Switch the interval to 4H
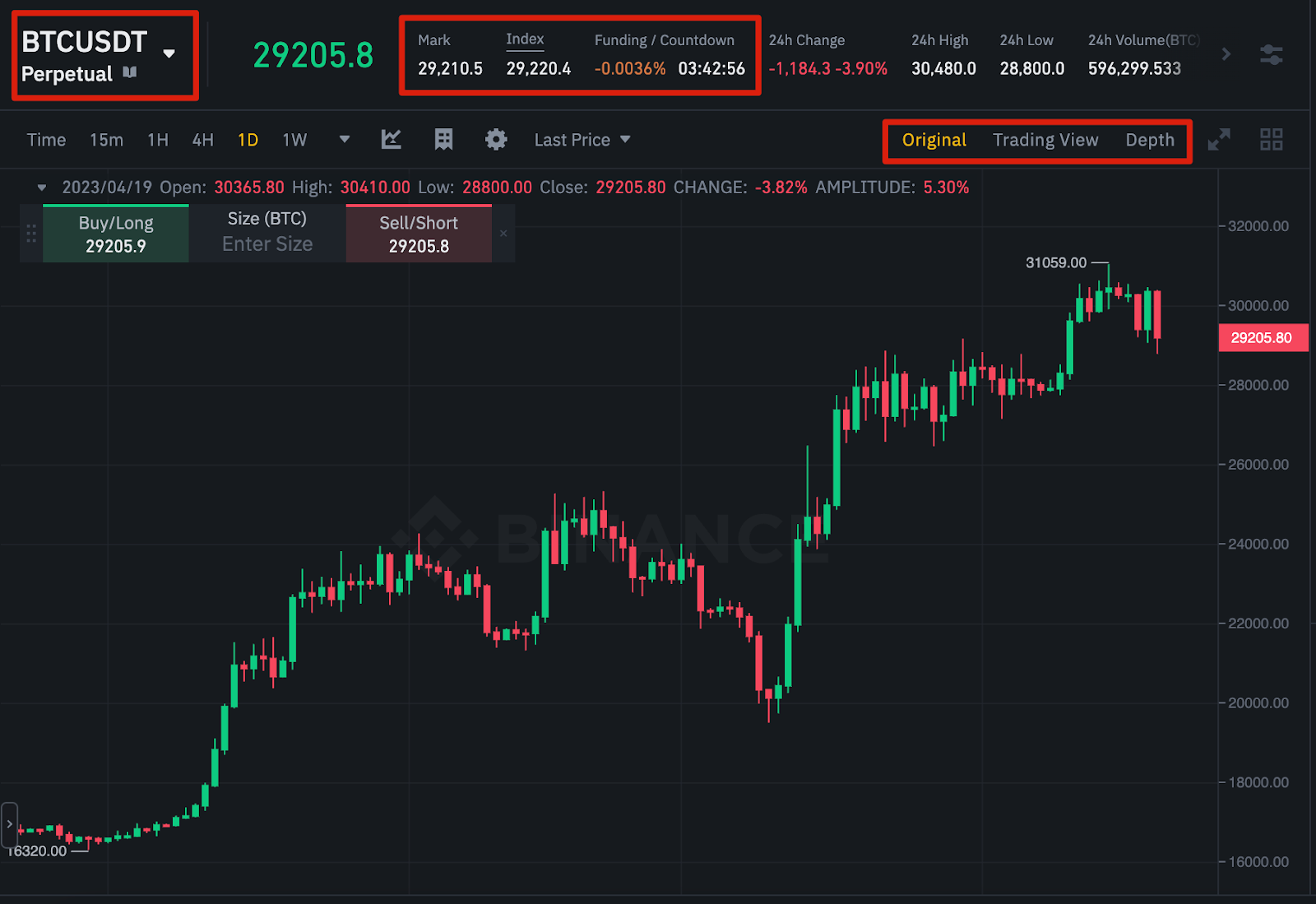The image size is (1316, 904). (202, 140)
